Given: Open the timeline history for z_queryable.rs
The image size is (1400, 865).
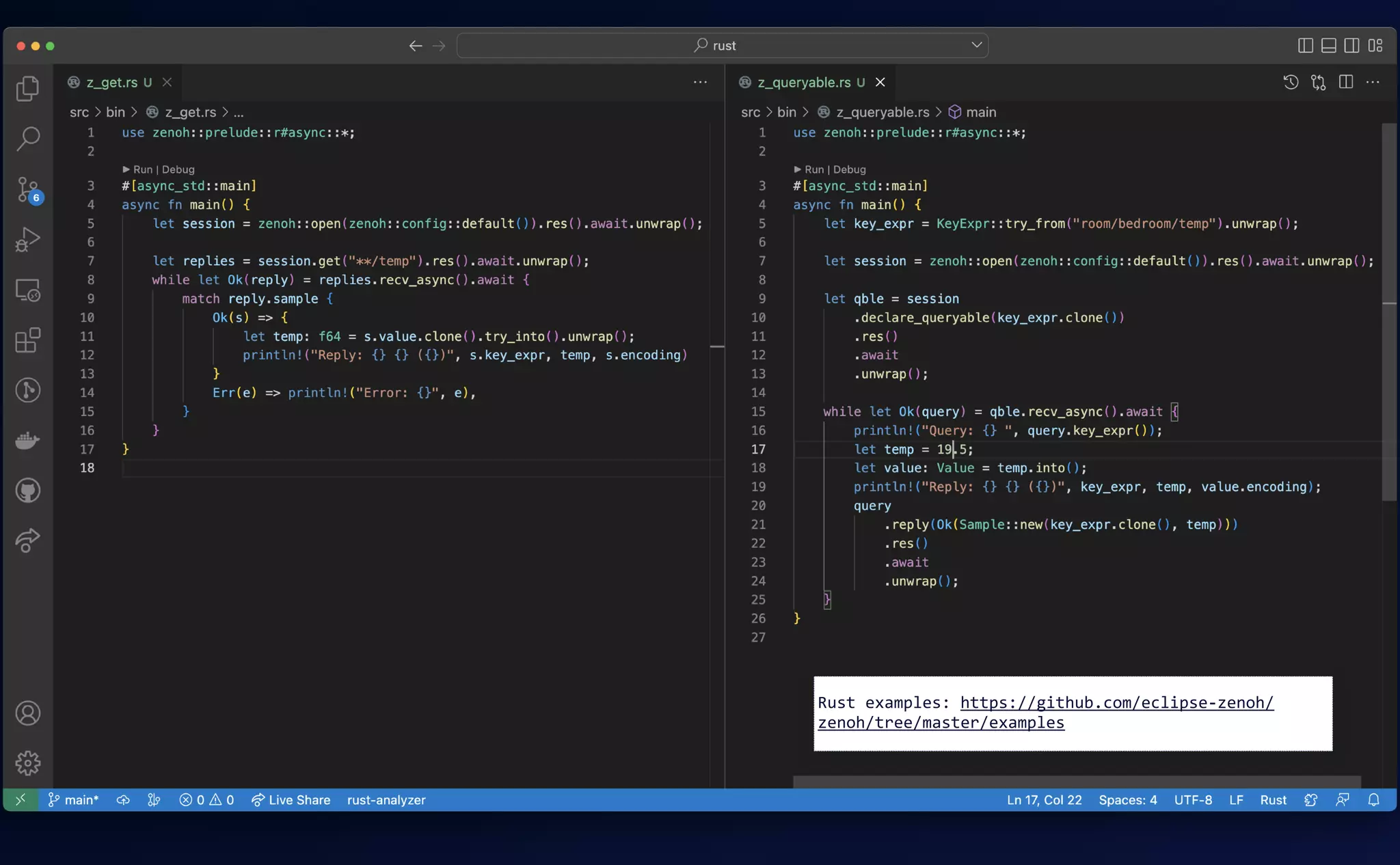Looking at the screenshot, I should [1291, 83].
